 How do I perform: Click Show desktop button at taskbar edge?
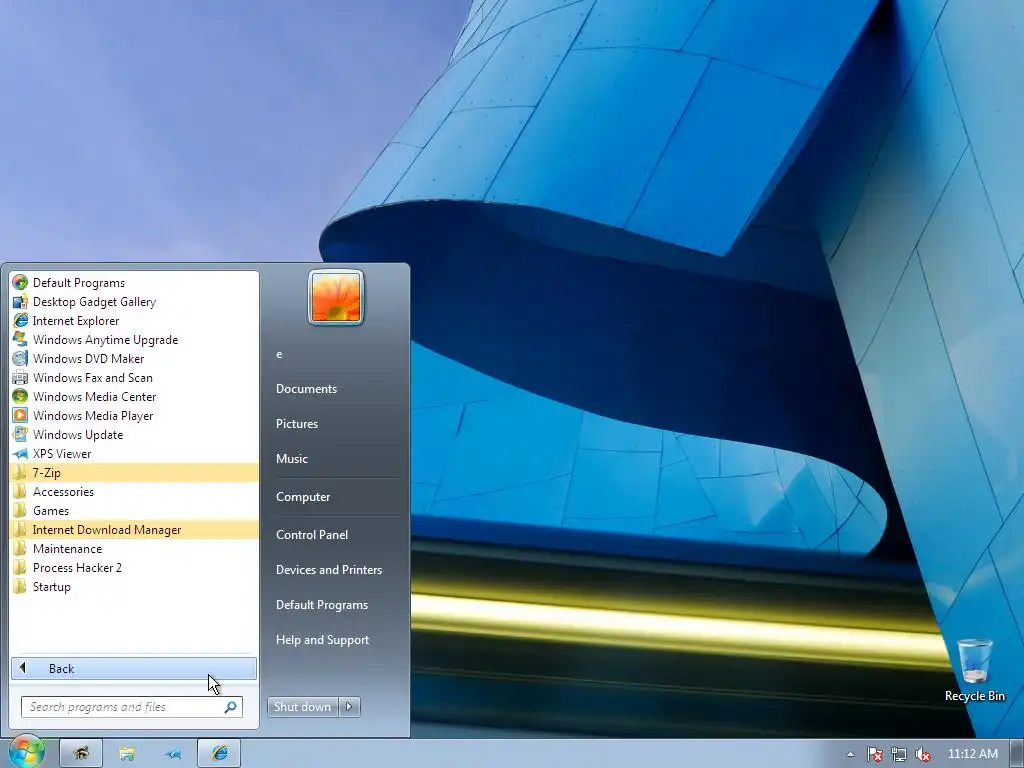1017,754
